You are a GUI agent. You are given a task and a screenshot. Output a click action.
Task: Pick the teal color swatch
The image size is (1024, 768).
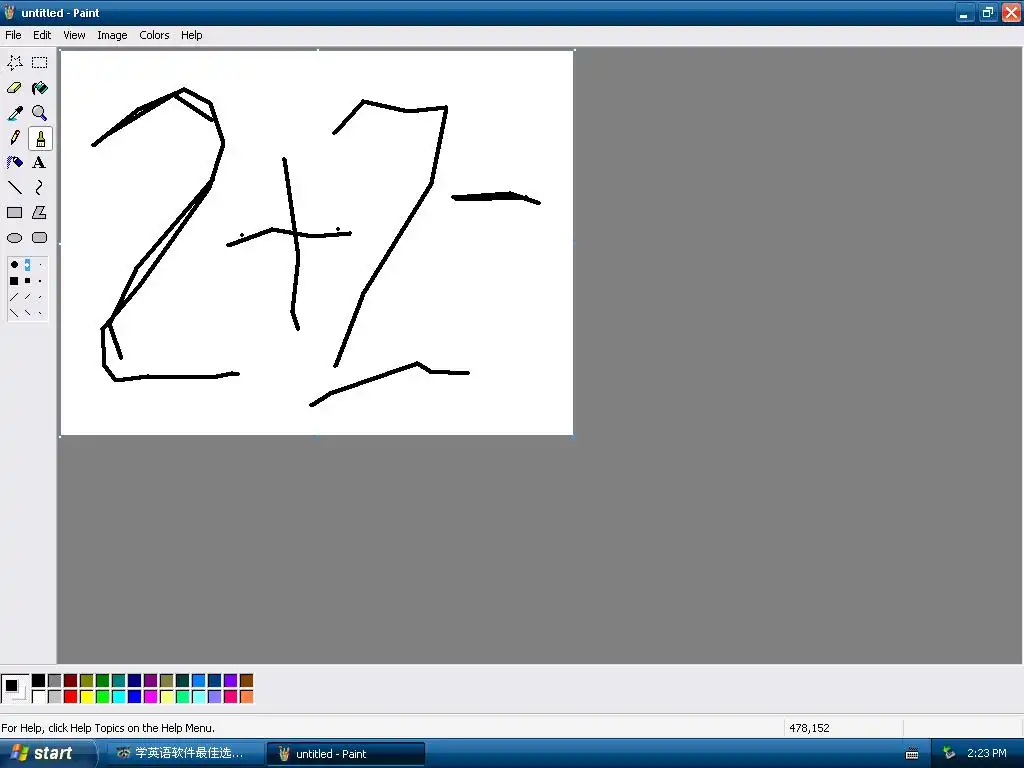119,680
